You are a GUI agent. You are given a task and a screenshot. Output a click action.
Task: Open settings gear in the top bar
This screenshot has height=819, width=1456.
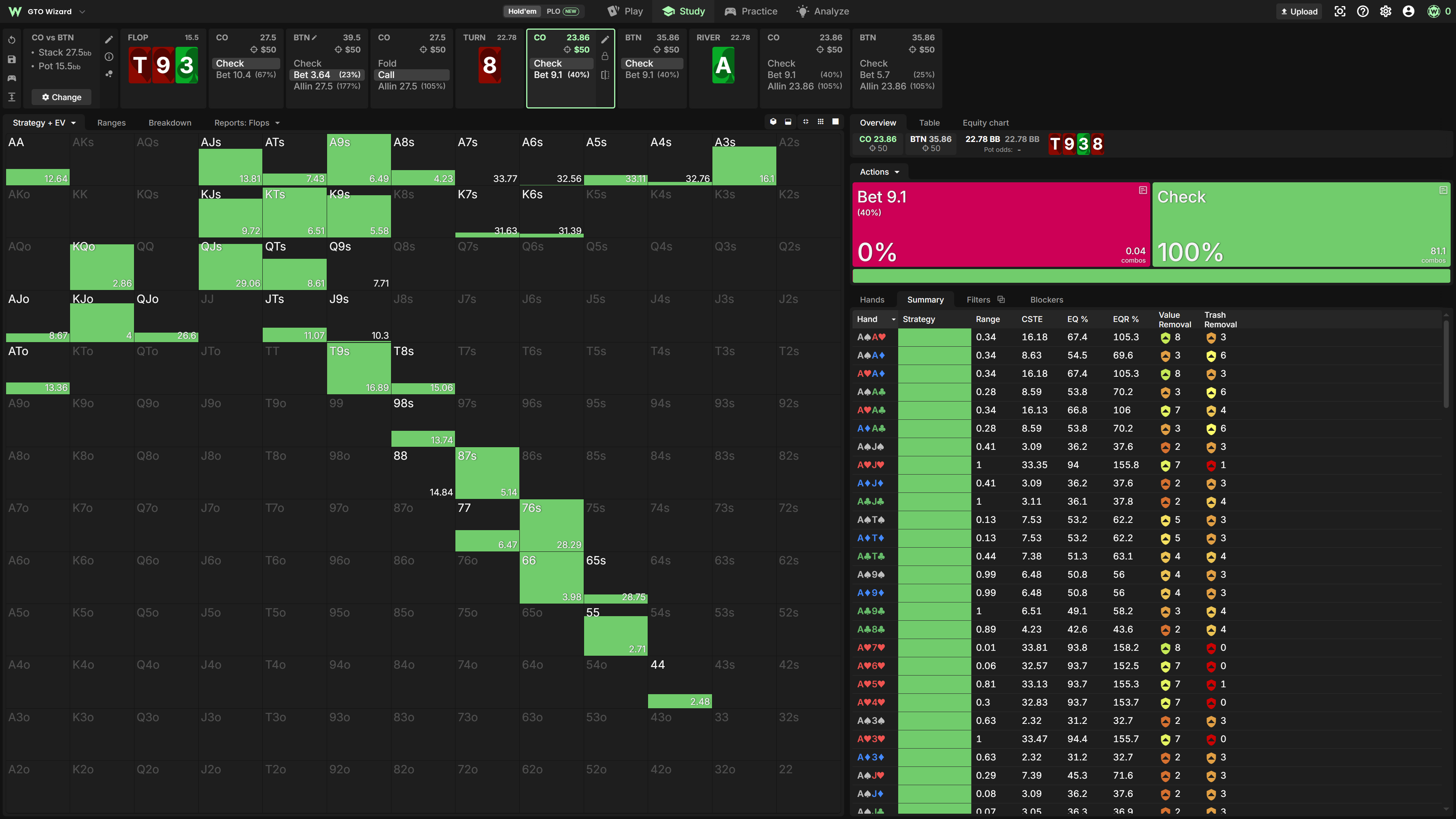tap(1386, 11)
